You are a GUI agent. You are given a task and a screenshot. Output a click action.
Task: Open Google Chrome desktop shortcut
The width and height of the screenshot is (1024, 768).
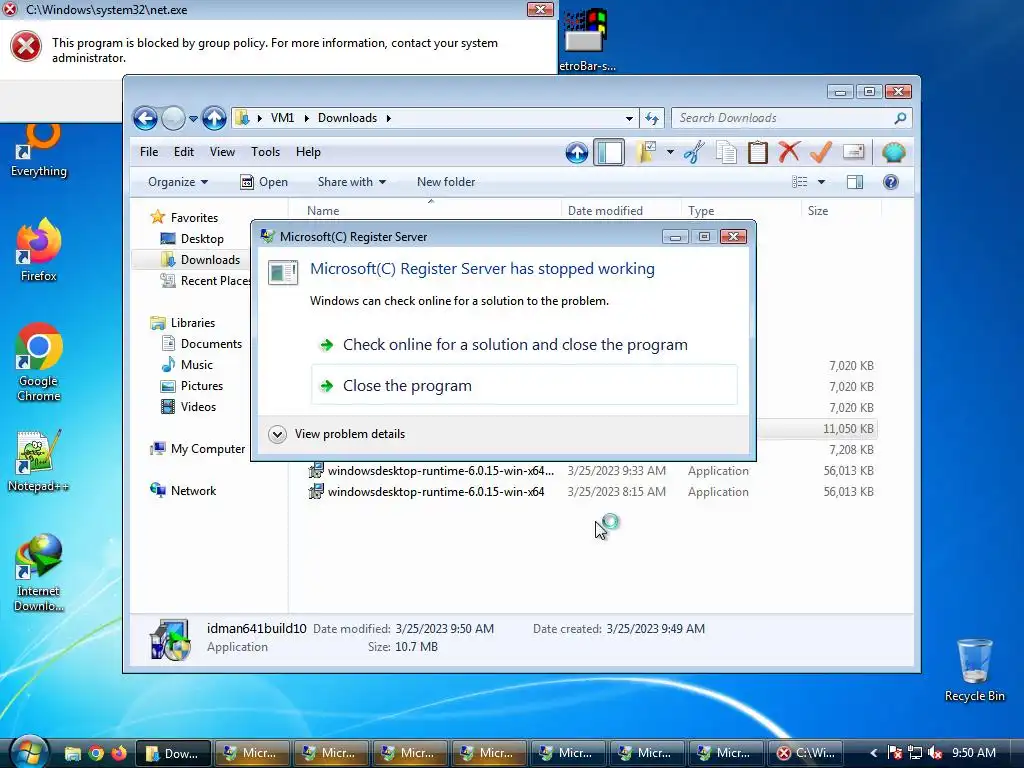[x=39, y=362]
